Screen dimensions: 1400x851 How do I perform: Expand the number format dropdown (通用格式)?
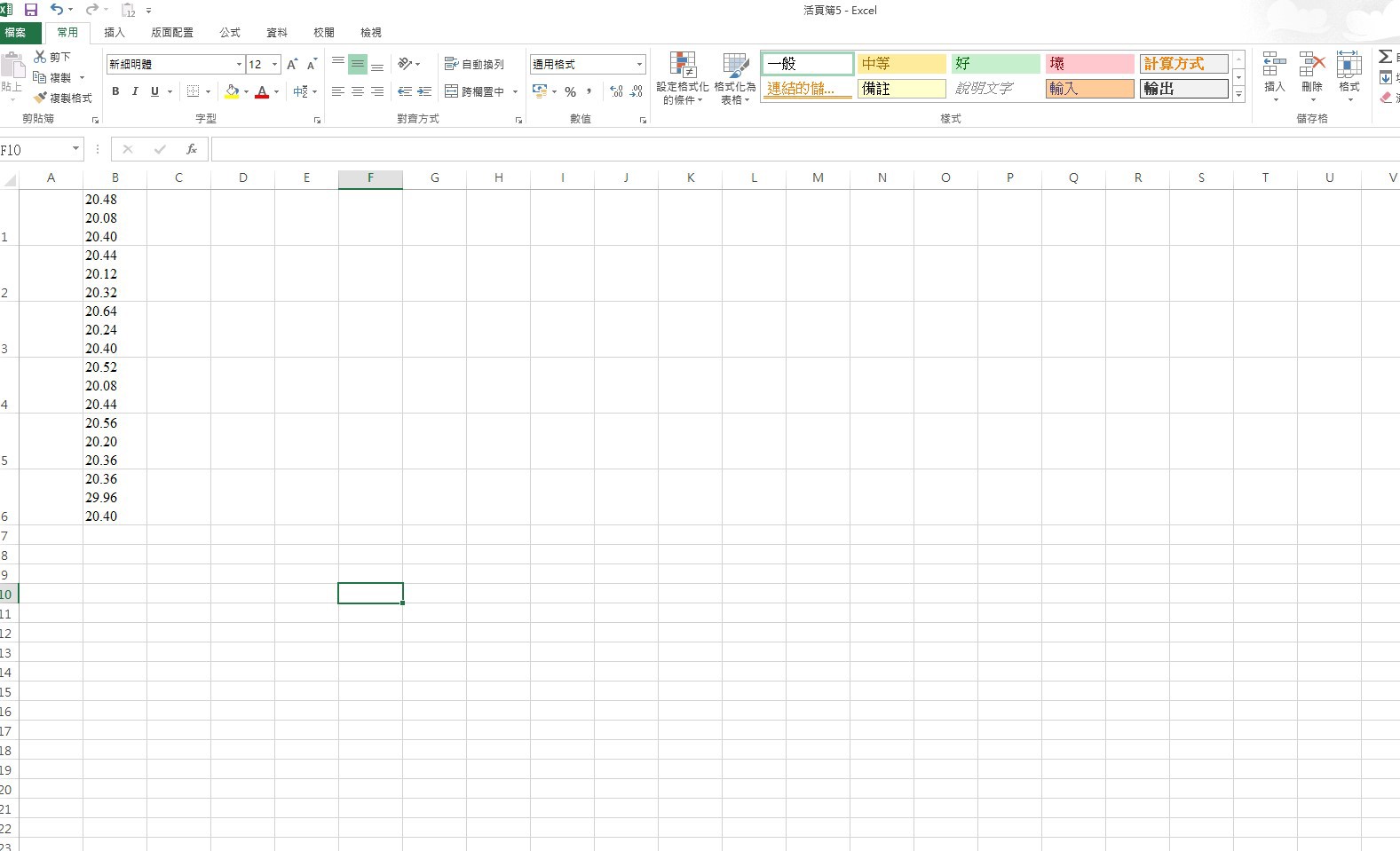click(639, 64)
